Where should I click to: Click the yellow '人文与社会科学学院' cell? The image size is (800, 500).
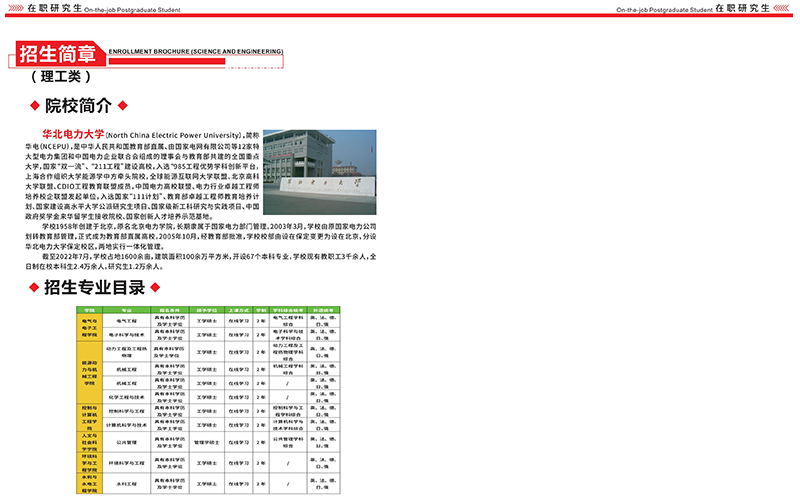coord(89,442)
